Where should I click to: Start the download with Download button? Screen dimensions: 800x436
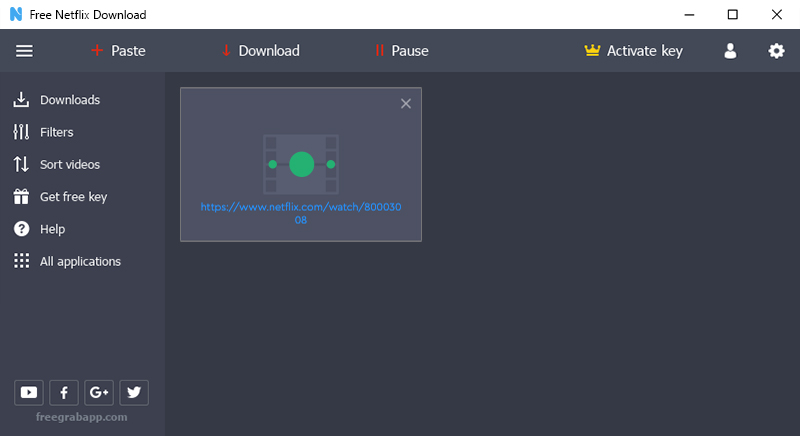(261, 51)
